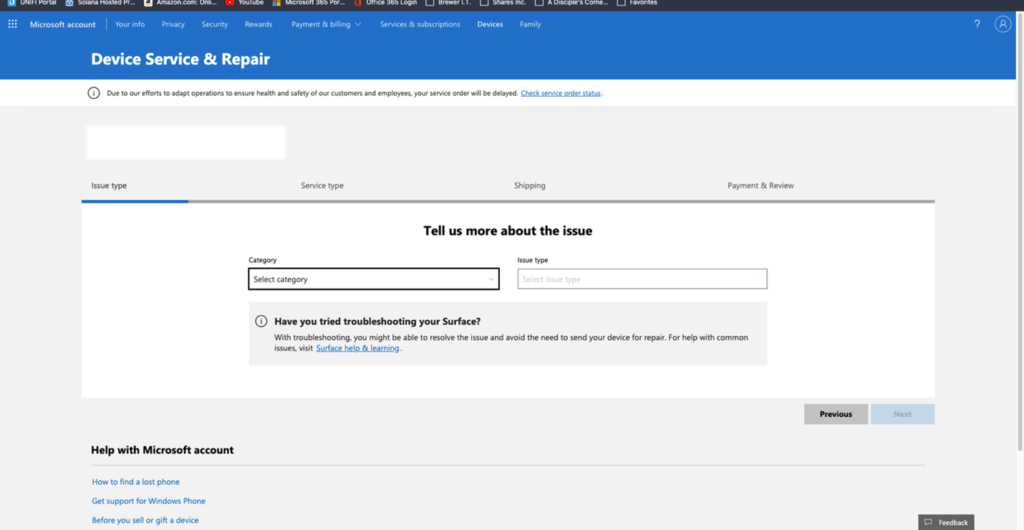Open the Security tab
The width and height of the screenshot is (1024, 530).
(215, 24)
